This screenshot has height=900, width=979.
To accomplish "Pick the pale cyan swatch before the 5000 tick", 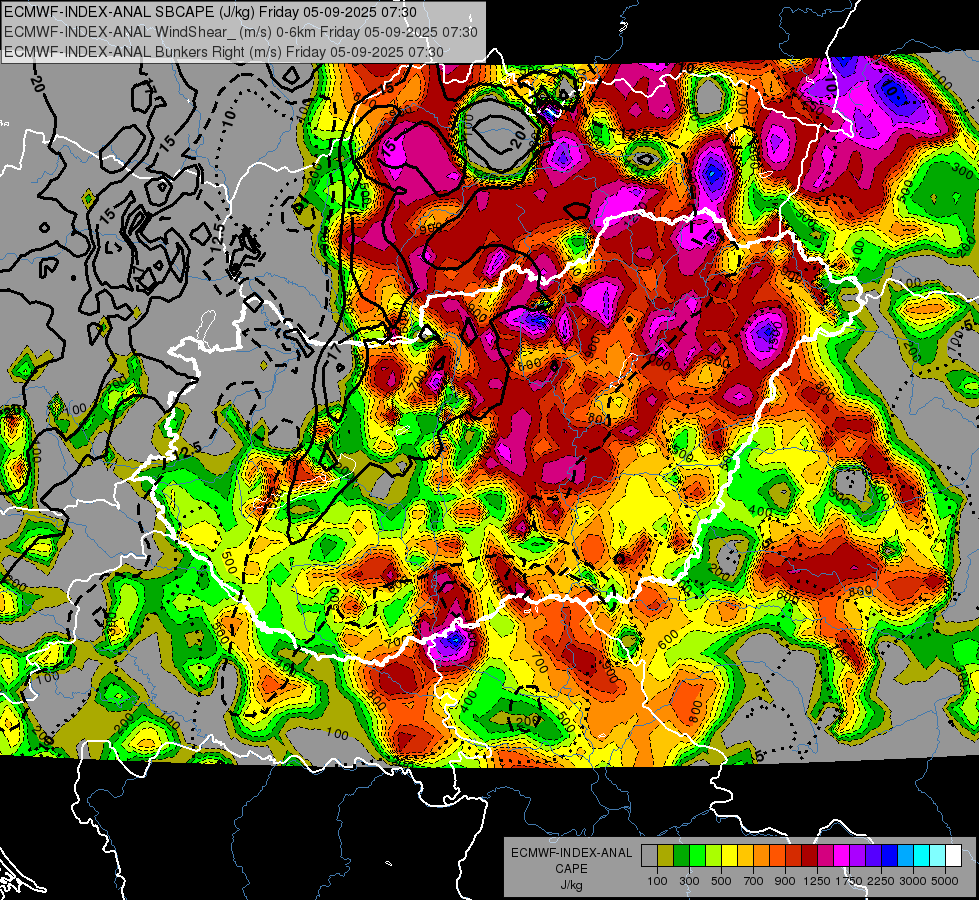I will (x=937, y=856).
